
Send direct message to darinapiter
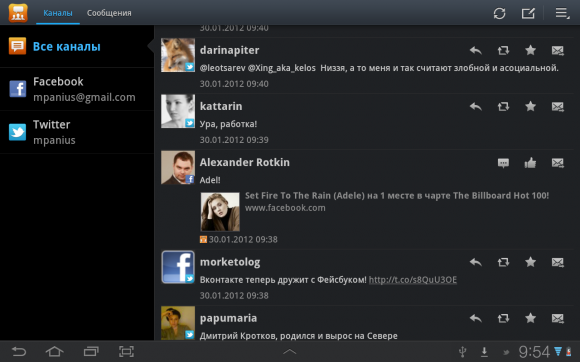[558, 50]
